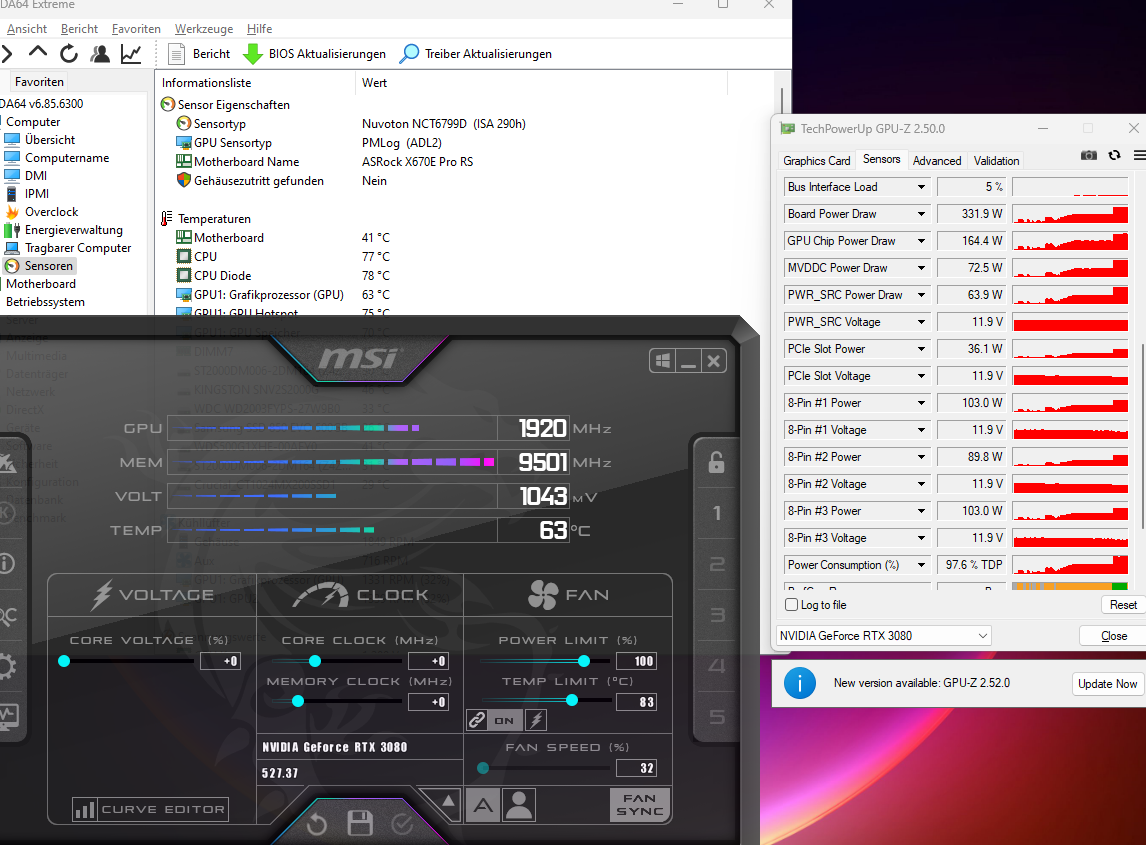The image size is (1146, 845).
Task: Click the Afterburner save floppy icon
Action: [360, 824]
